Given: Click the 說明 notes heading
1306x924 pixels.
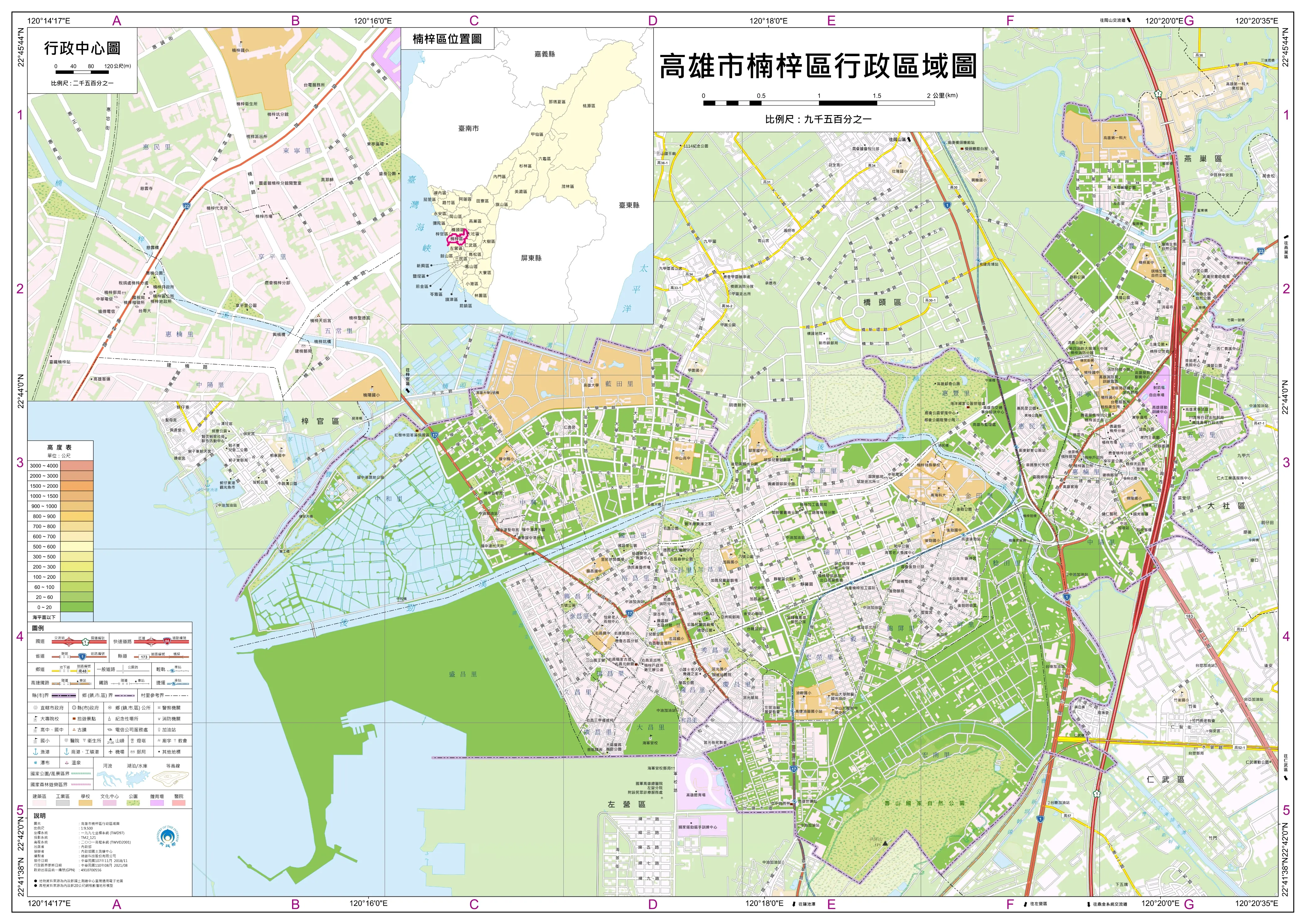Looking at the screenshot, I should point(39,815).
